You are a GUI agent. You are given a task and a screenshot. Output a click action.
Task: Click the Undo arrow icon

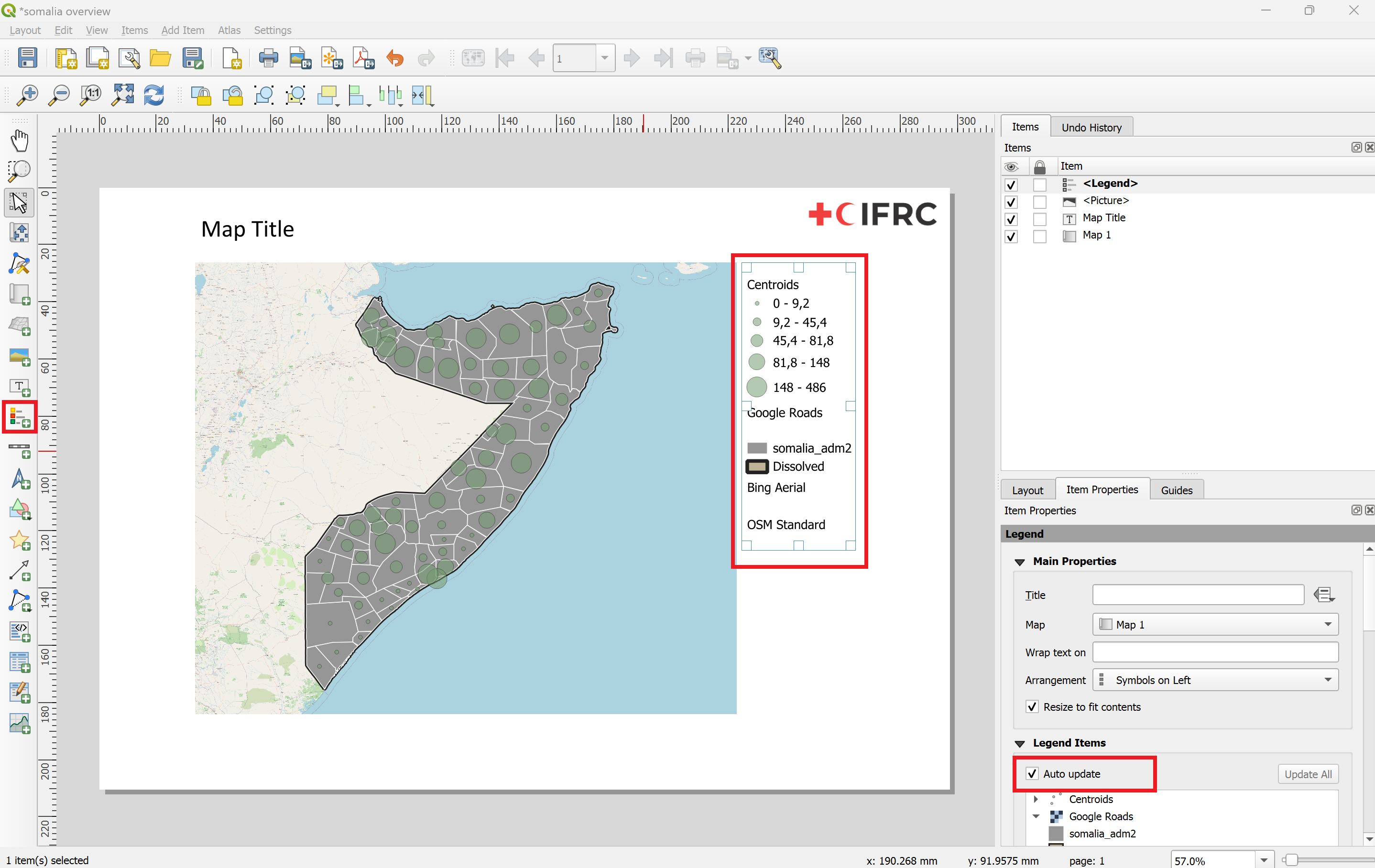click(394, 58)
